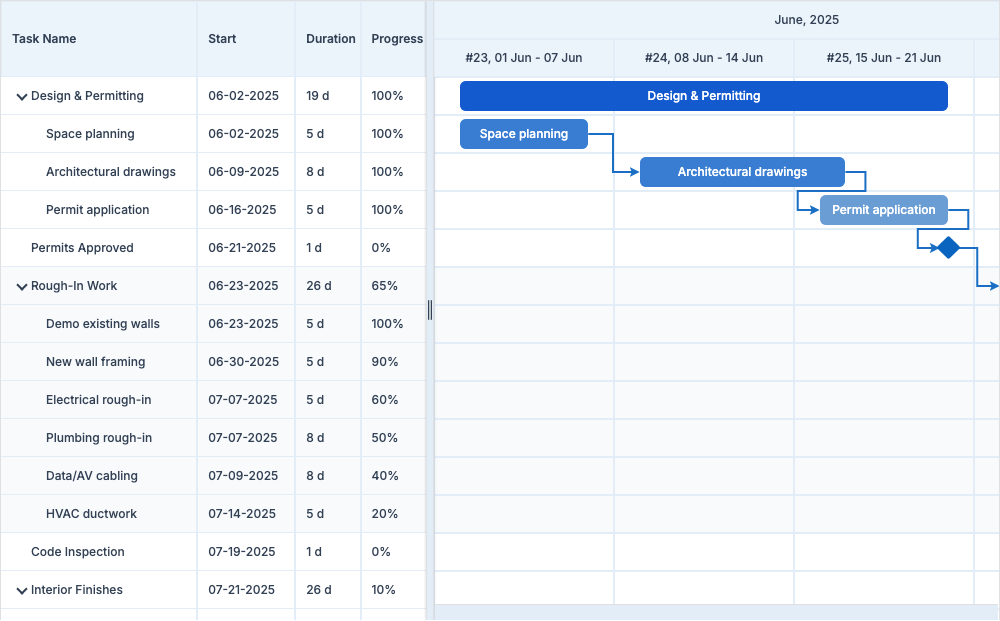Collapse the Design & Permitting task group
The width and height of the screenshot is (1000, 621).
tap(21, 97)
